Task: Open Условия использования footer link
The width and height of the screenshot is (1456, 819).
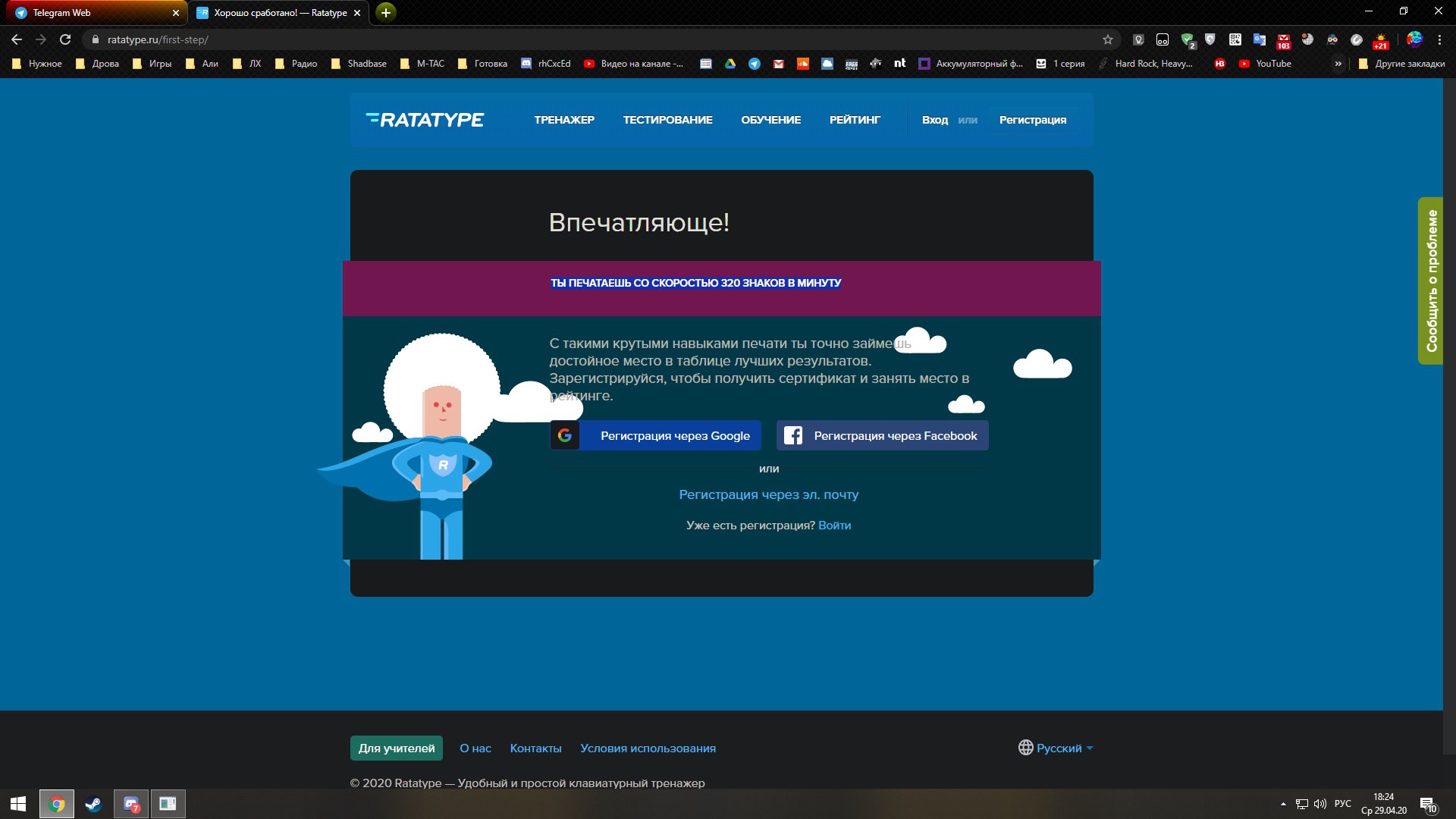Action: (x=648, y=748)
